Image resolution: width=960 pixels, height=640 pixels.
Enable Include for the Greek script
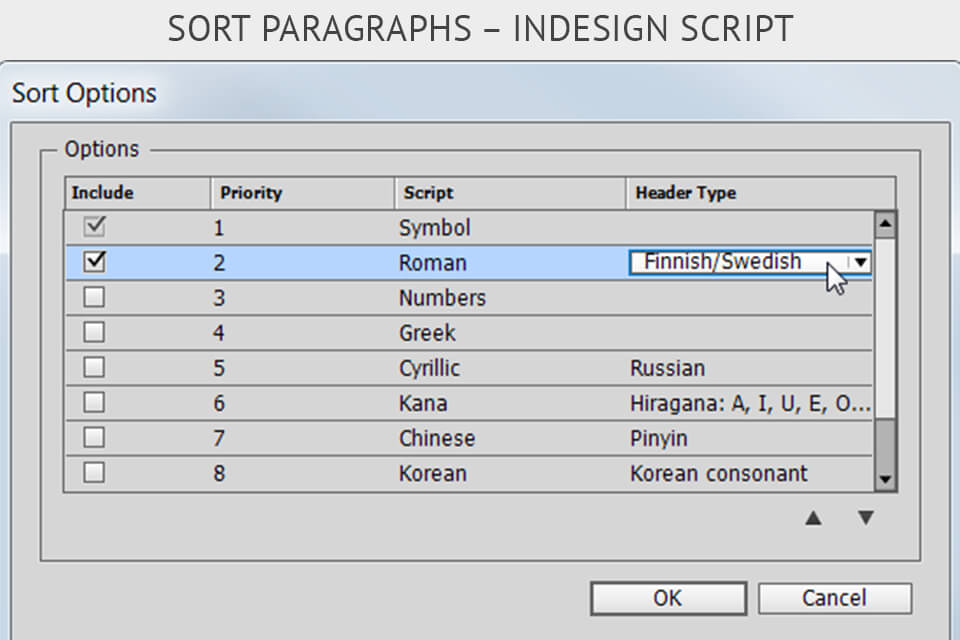[x=94, y=332]
